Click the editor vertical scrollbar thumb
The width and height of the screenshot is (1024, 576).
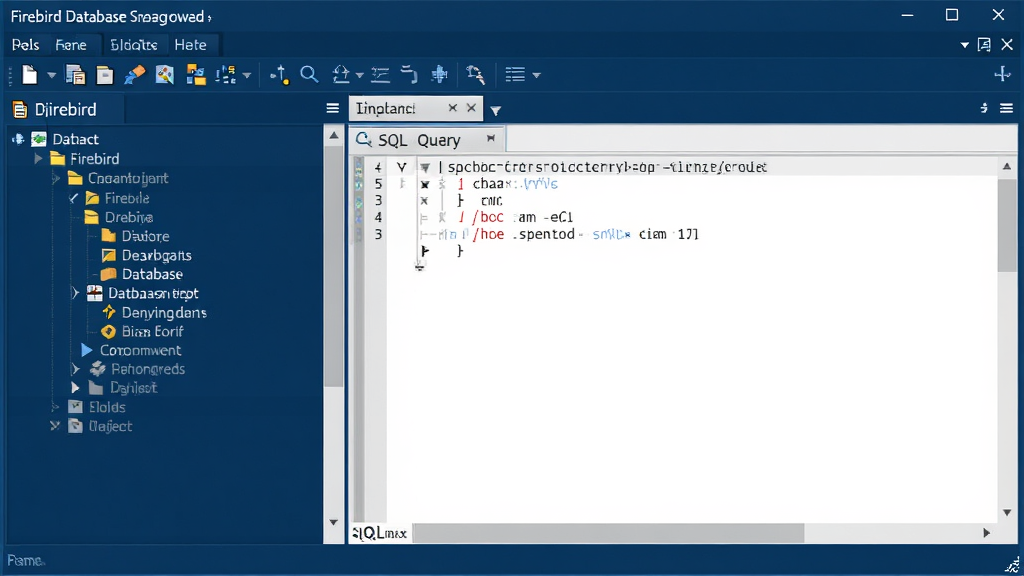[x=1006, y=225]
